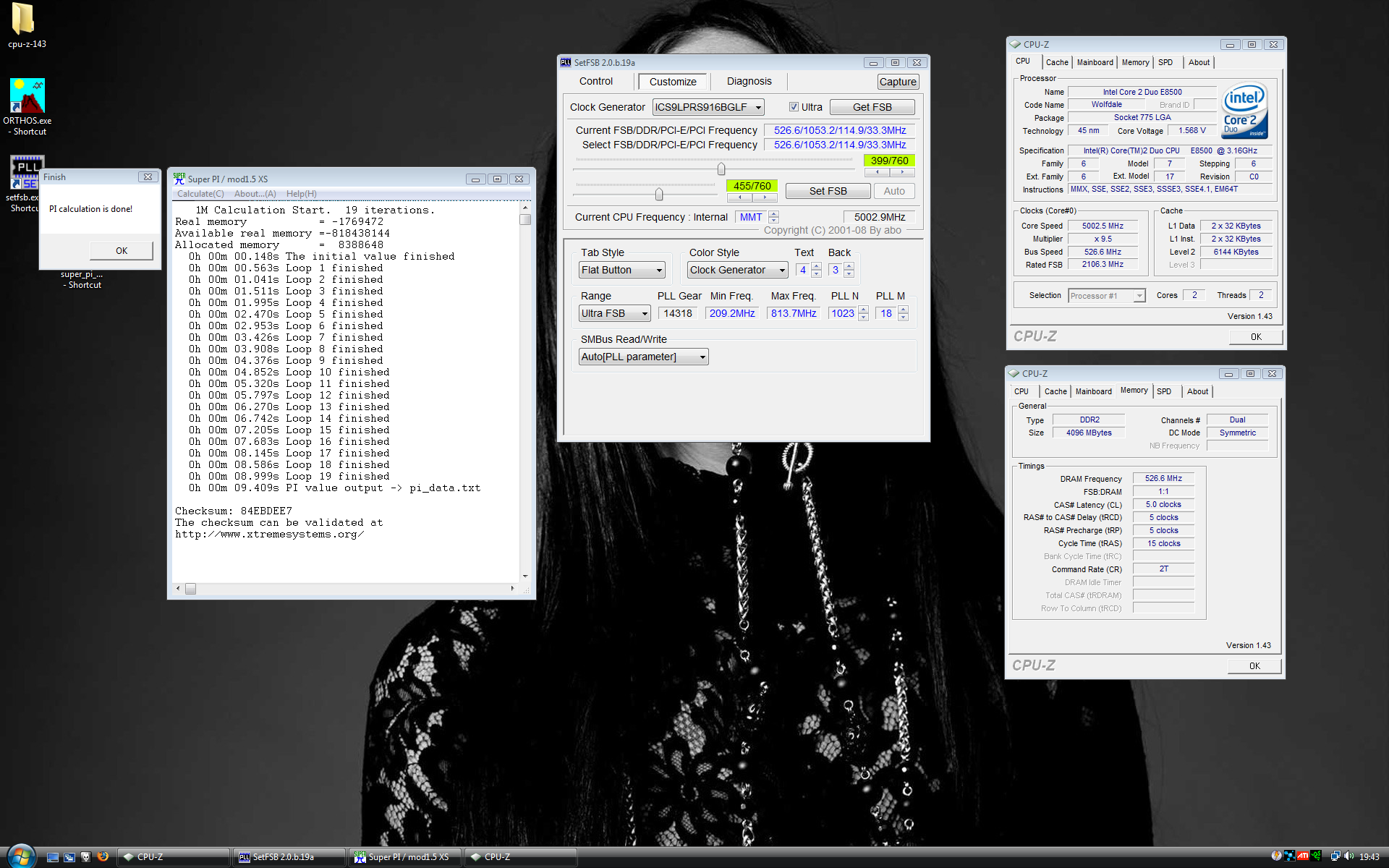The image size is (1389, 868).
Task: Click the volume speaker tray icon
Action: pos(1348,856)
